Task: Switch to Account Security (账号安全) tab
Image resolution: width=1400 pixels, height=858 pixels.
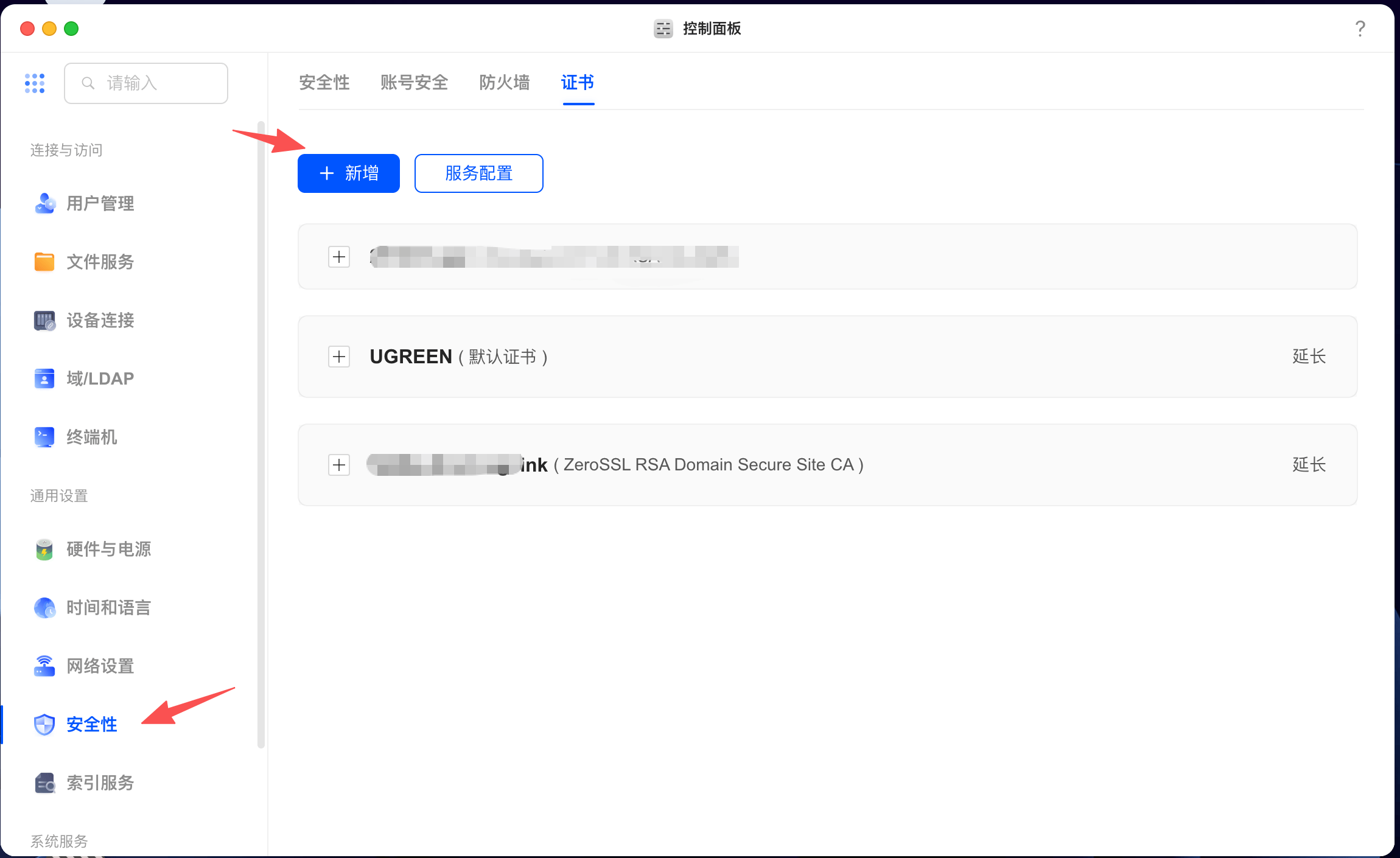Action: coord(414,82)
